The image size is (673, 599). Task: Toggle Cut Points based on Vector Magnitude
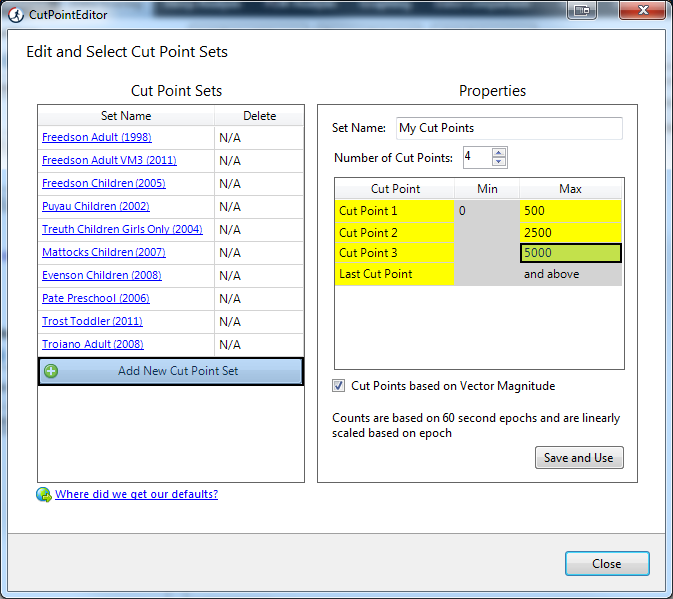tap(339, 386)
